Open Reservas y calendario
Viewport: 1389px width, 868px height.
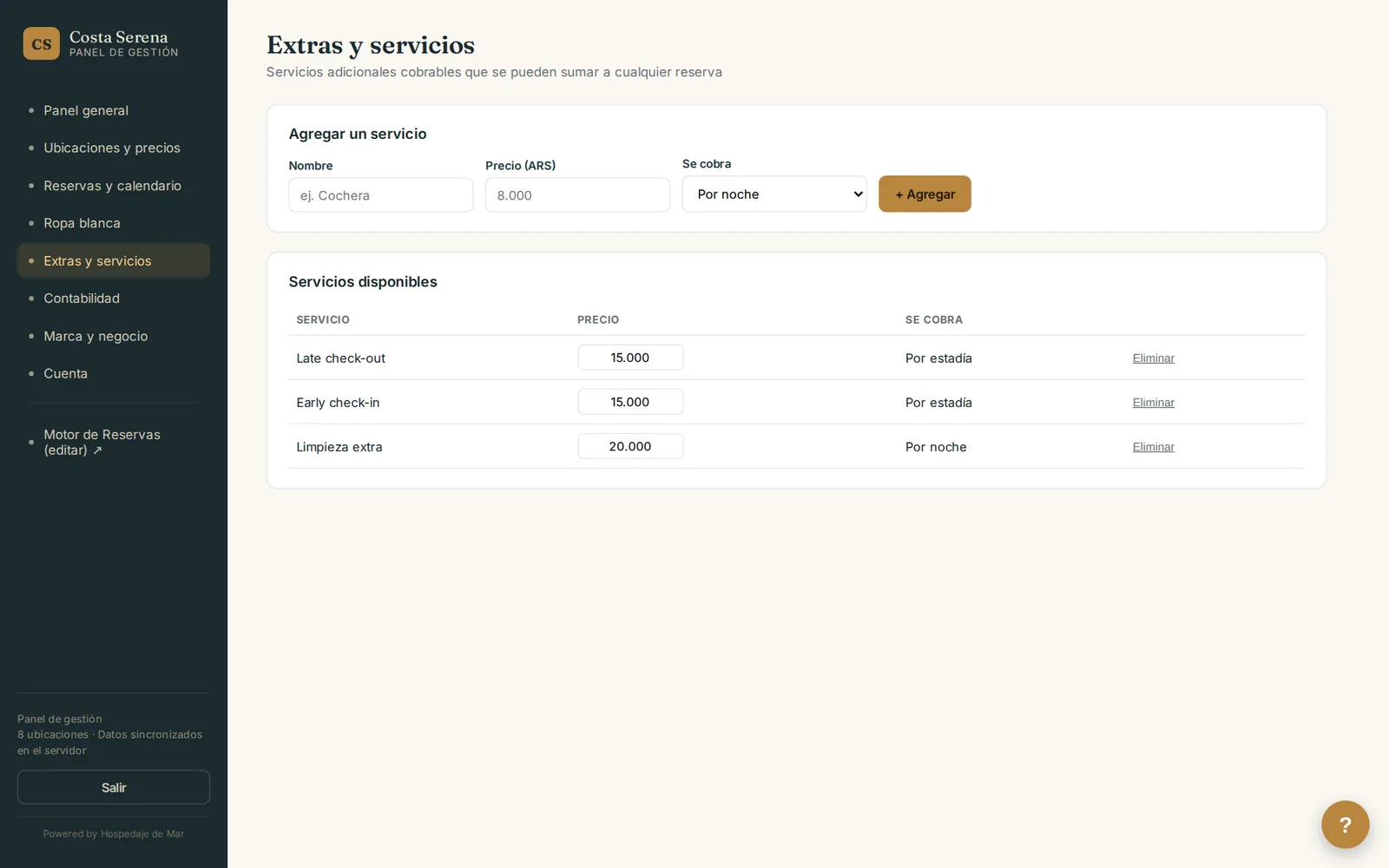(114, 186)
